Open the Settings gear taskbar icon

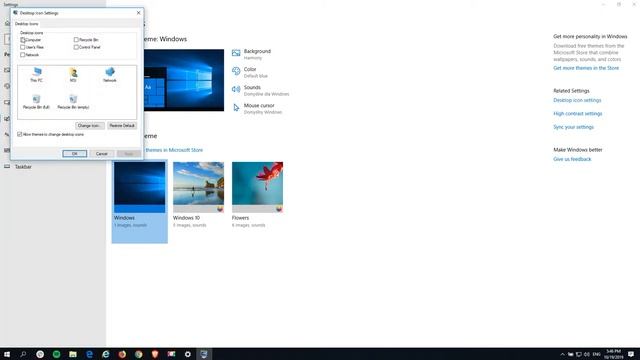pos(188,354)
